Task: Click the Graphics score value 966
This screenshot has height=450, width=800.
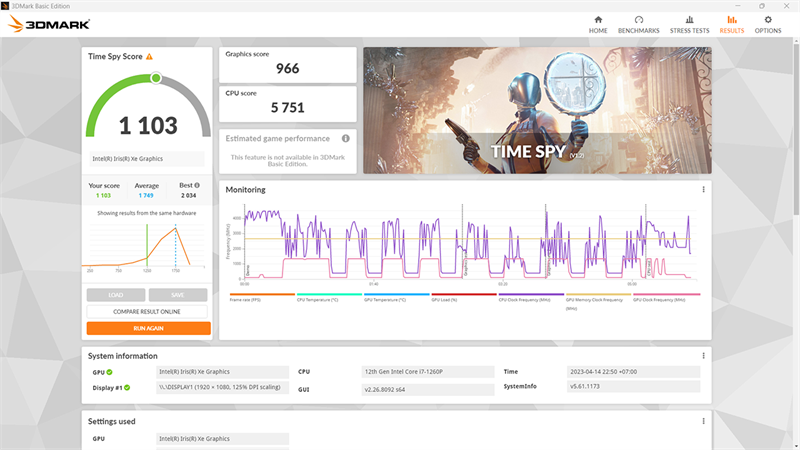Action: [x=288, y=68]
